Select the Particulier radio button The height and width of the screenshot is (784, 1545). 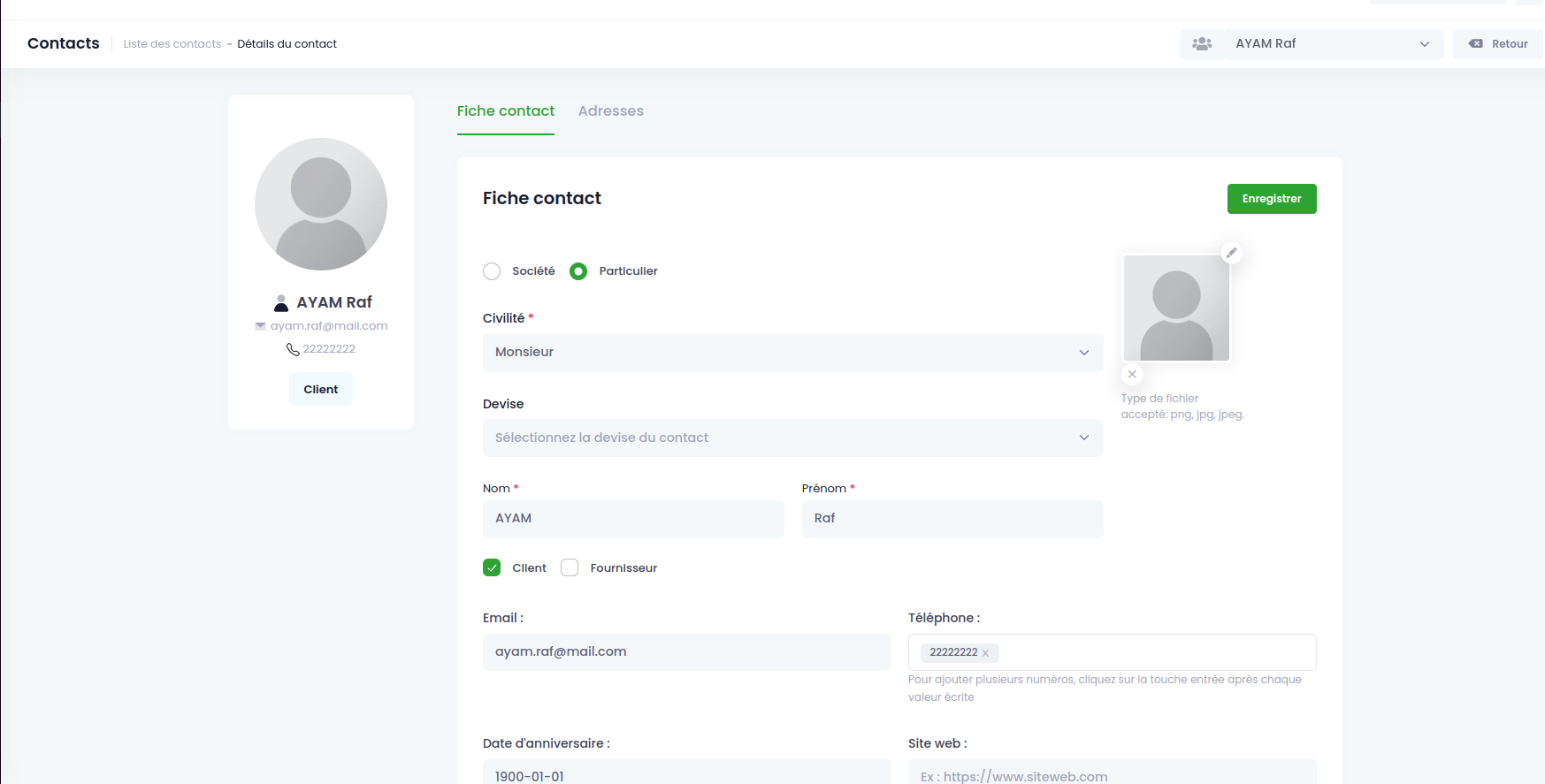pos(578,271)
